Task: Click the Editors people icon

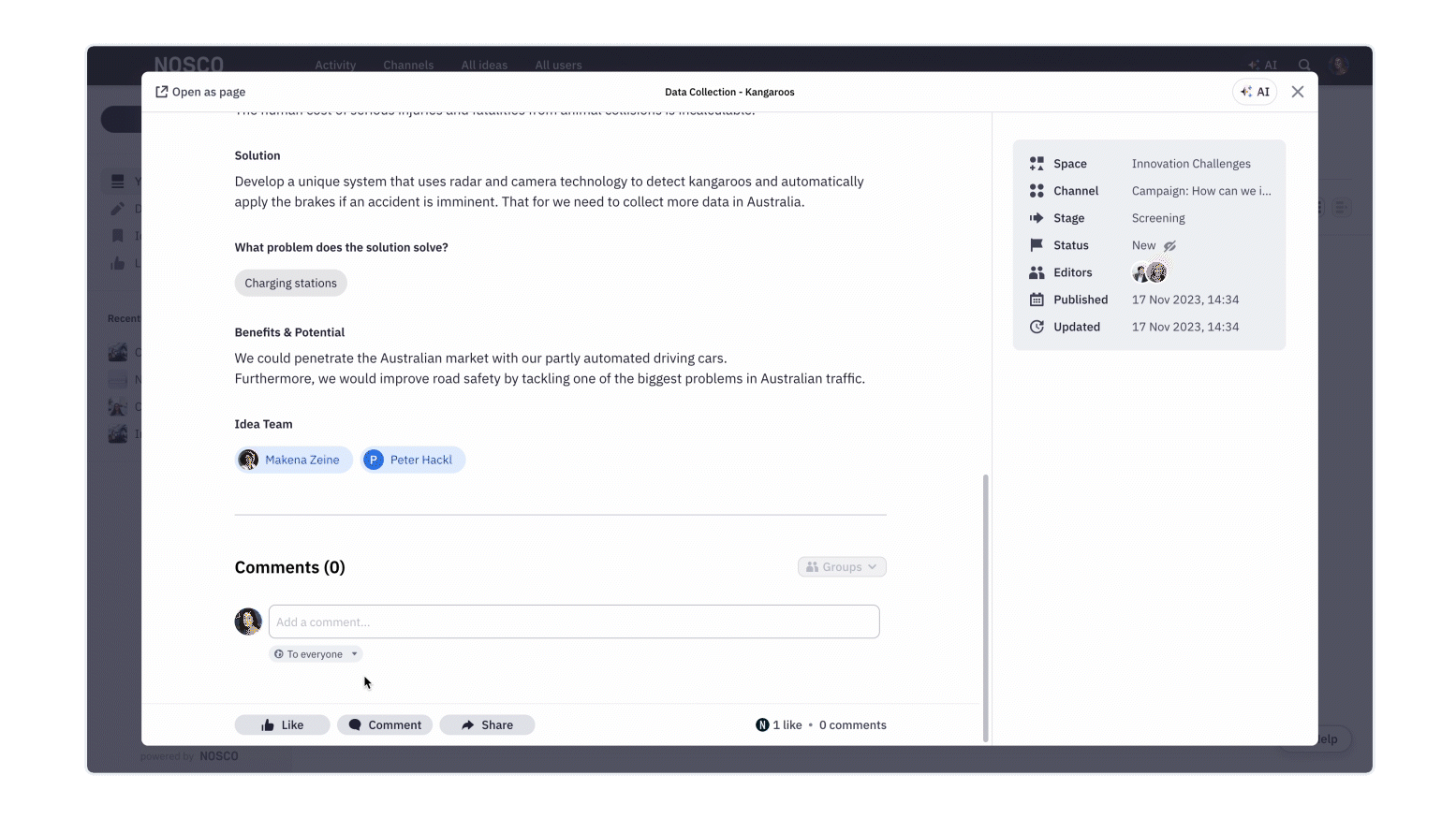Action: (1037, 272)
